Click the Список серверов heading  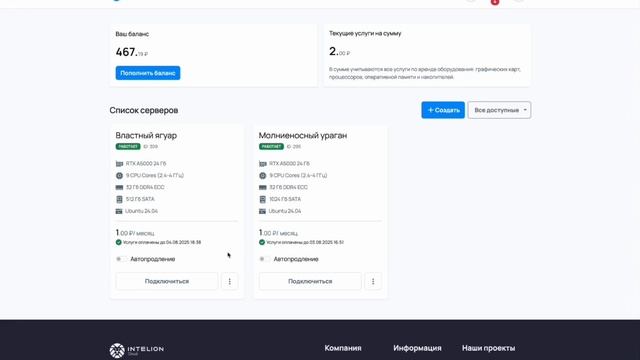coord(144,110)
